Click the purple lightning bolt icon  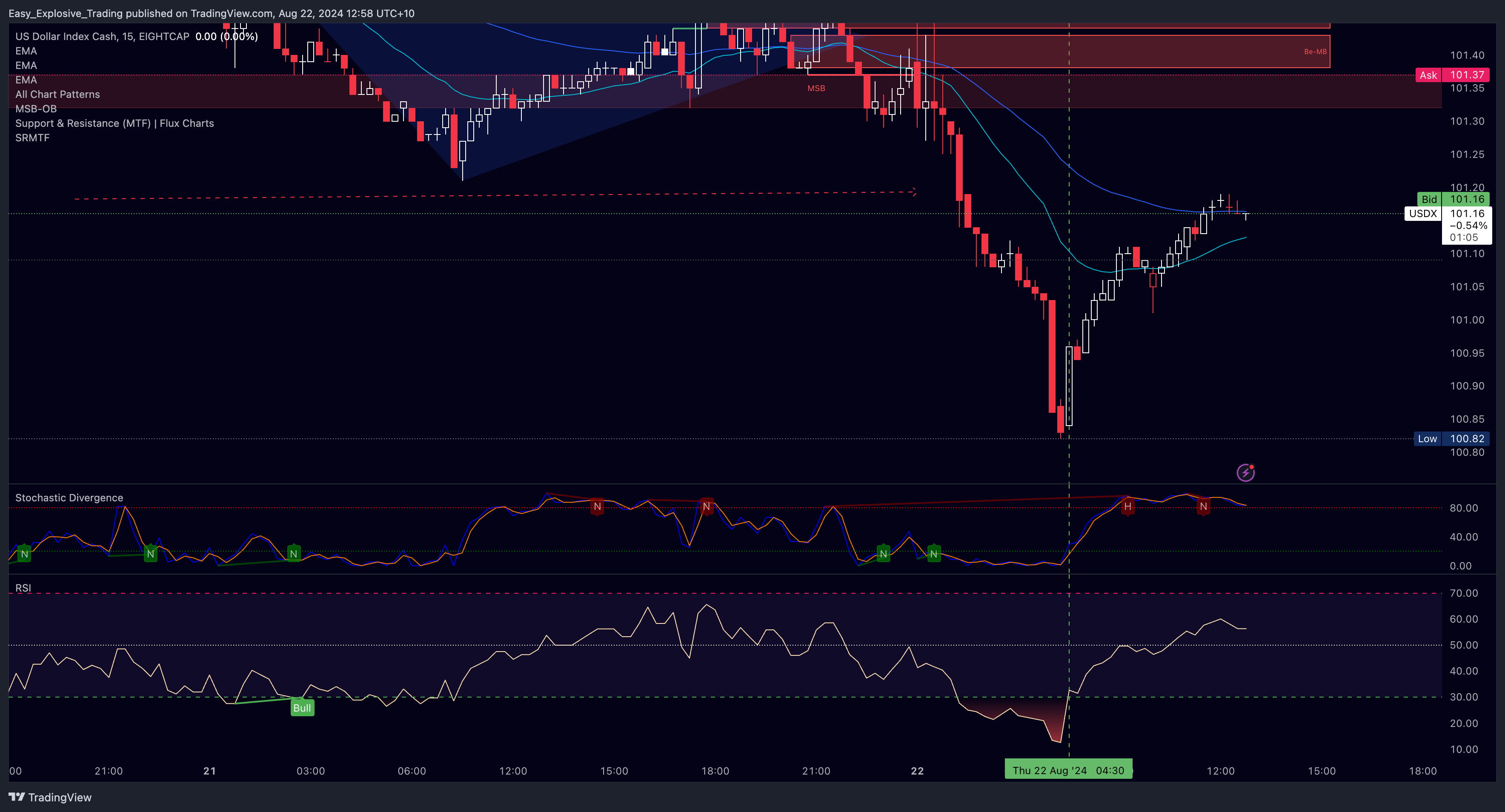1246,472
